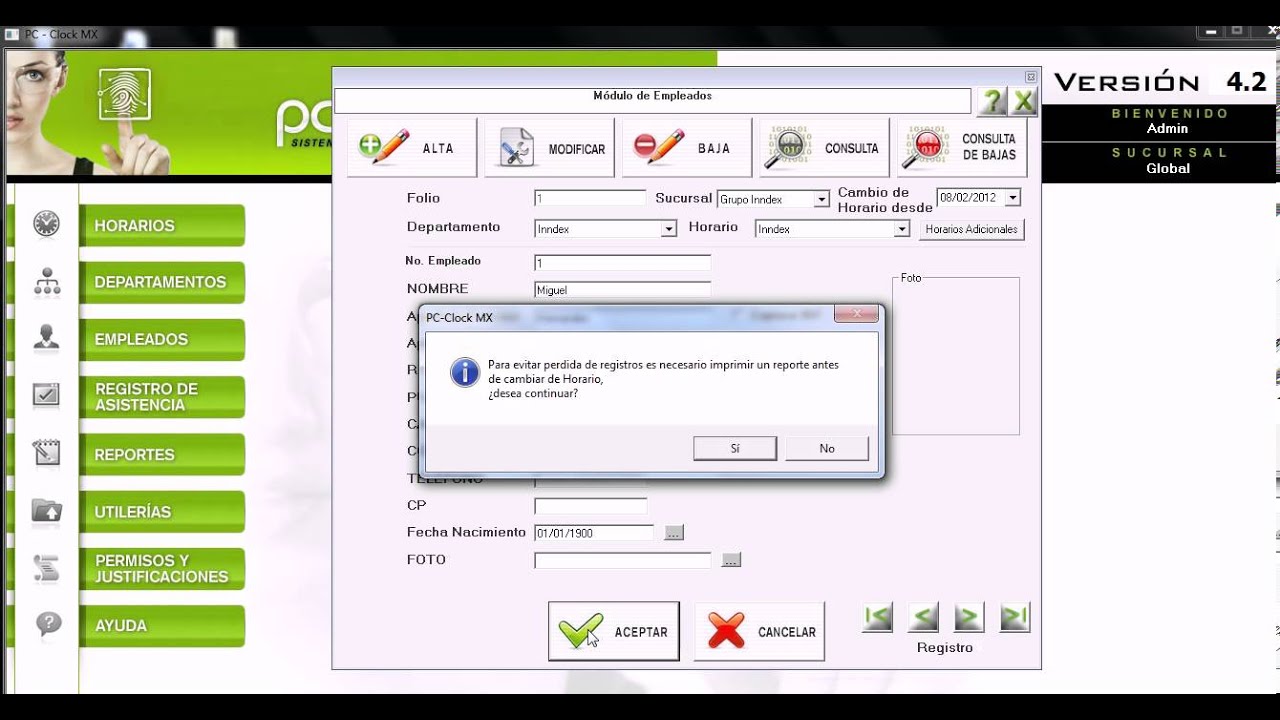Open the EMPLEADOS menu

pos(162,340)
